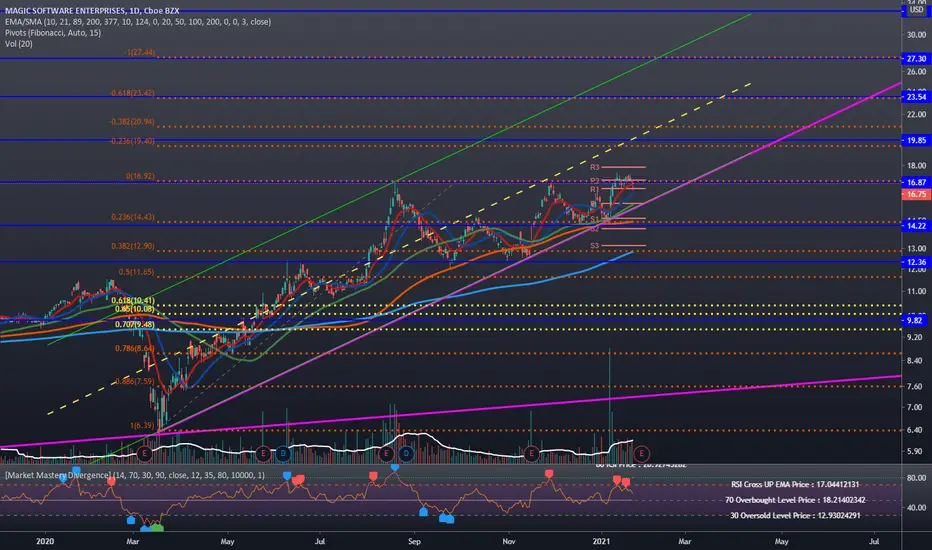932x550 pixels.
Task: Click the earnings E marker near March 2020
Action: [x=144, y=454]
